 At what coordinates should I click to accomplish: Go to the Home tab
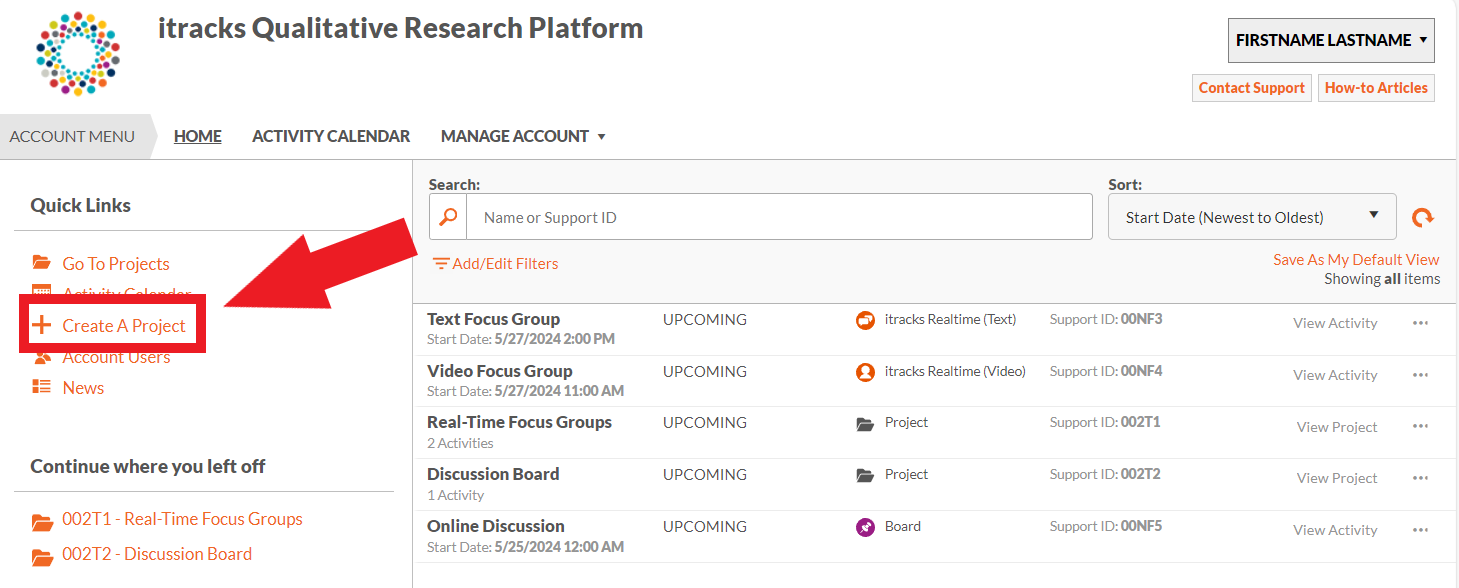(198, 136)
